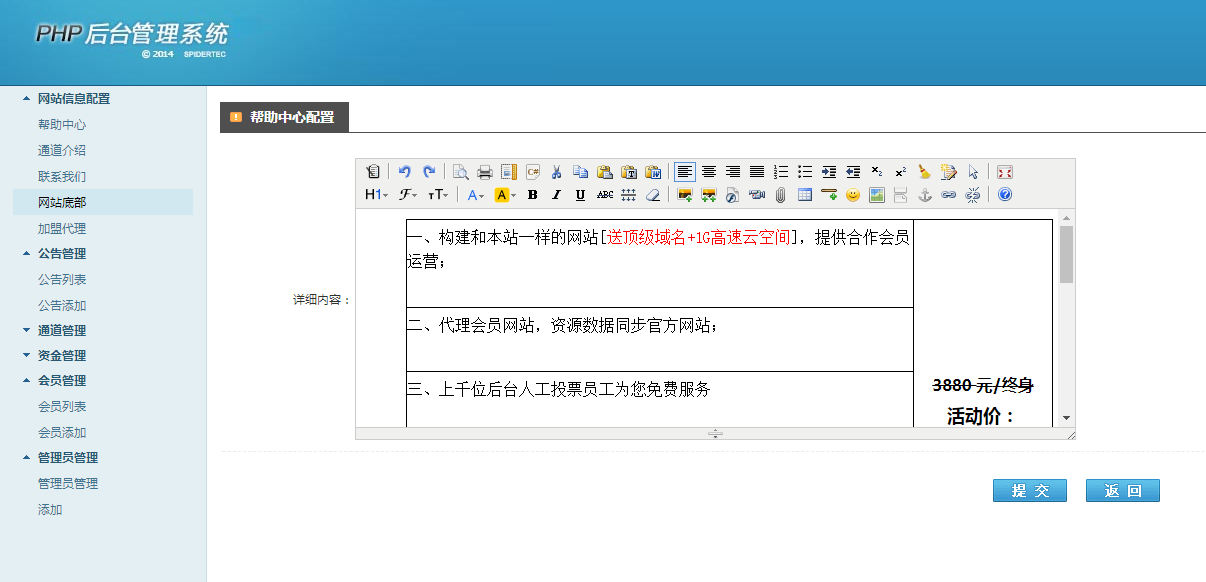Click the print icon in editor toolbar
The height and width of the screenshot is (582, 1206).
pyautogui.click(x=485, y=171)
